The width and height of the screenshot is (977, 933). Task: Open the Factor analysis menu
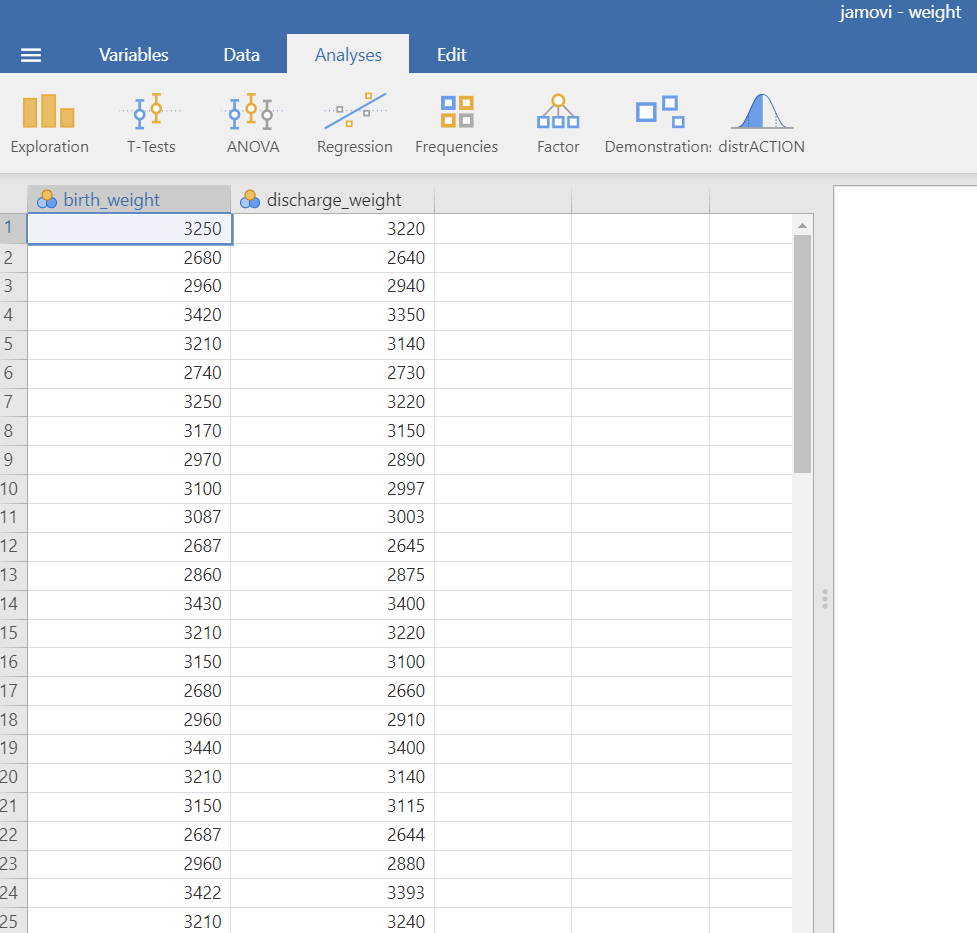(558, 123)
